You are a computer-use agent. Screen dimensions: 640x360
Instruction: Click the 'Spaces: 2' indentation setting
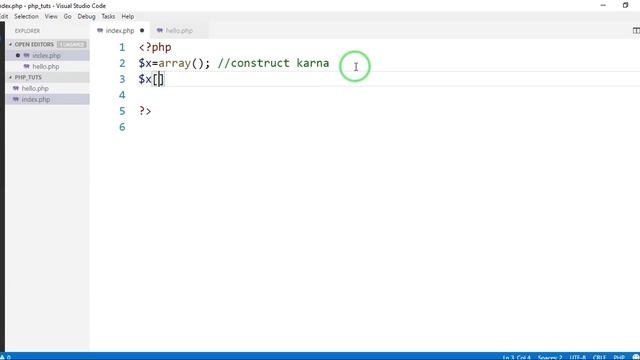(550, 357)
